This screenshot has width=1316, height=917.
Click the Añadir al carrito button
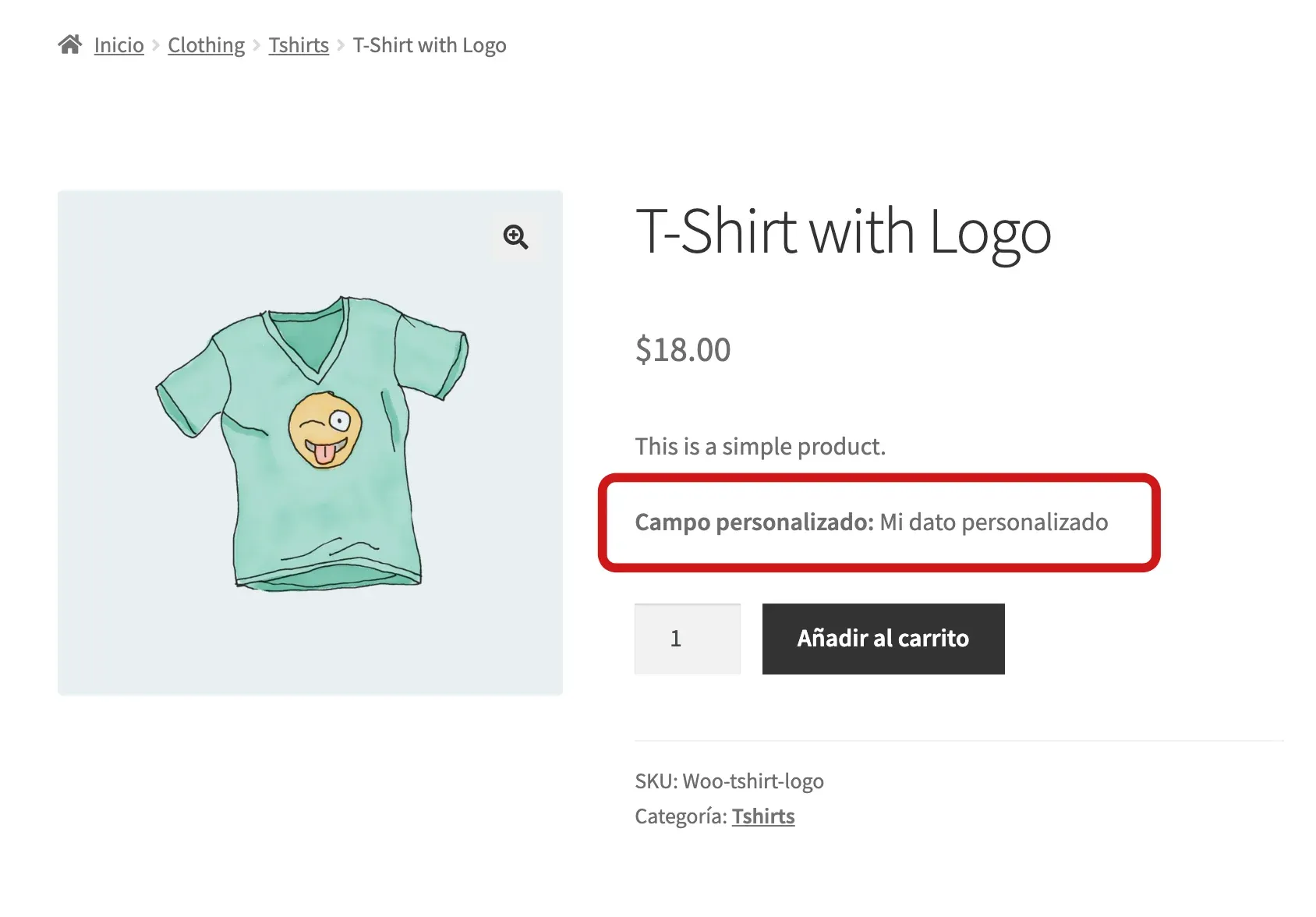[883, 639]
